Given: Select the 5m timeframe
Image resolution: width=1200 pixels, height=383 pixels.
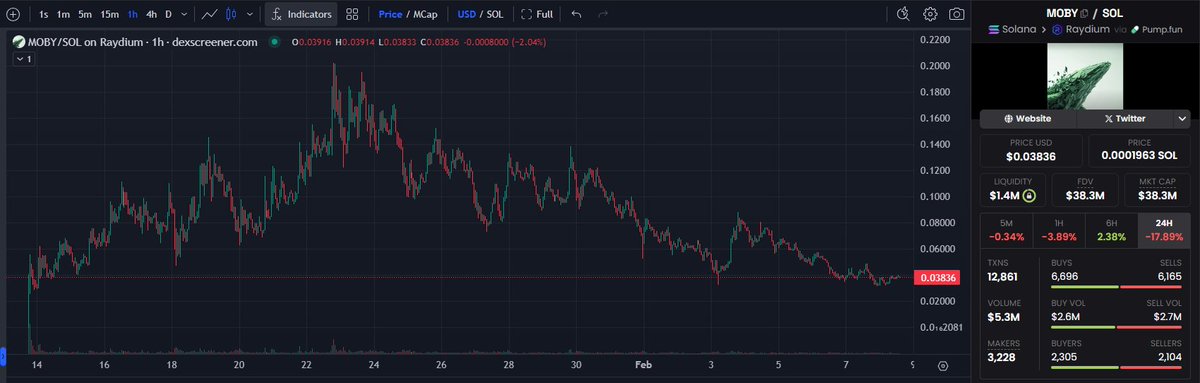Looking at the screenshot, I should click(x=85, y=14).
